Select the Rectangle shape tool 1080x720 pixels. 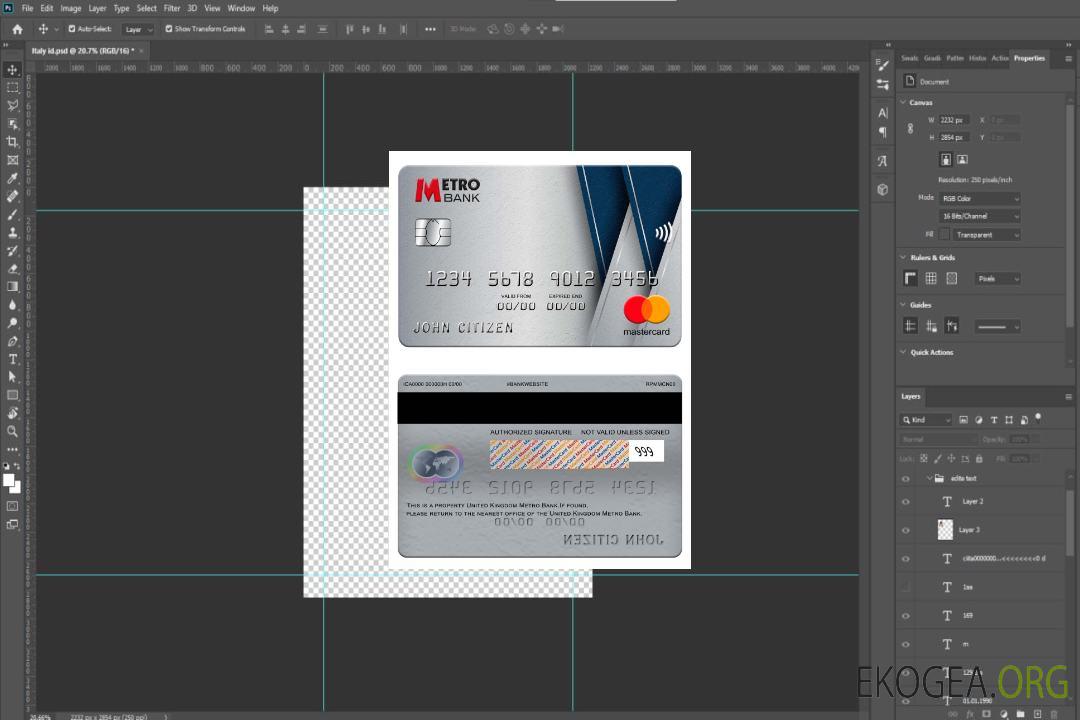[x=12, y=395]
